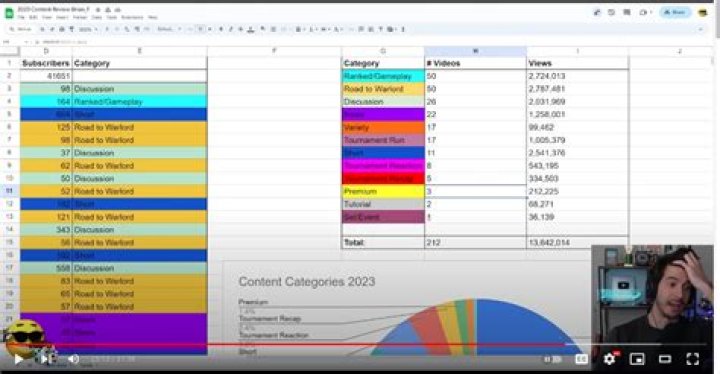Switch to theater mode
This screenshot has height=374, width=720.
pyautogui.click(x=665, y=359)
